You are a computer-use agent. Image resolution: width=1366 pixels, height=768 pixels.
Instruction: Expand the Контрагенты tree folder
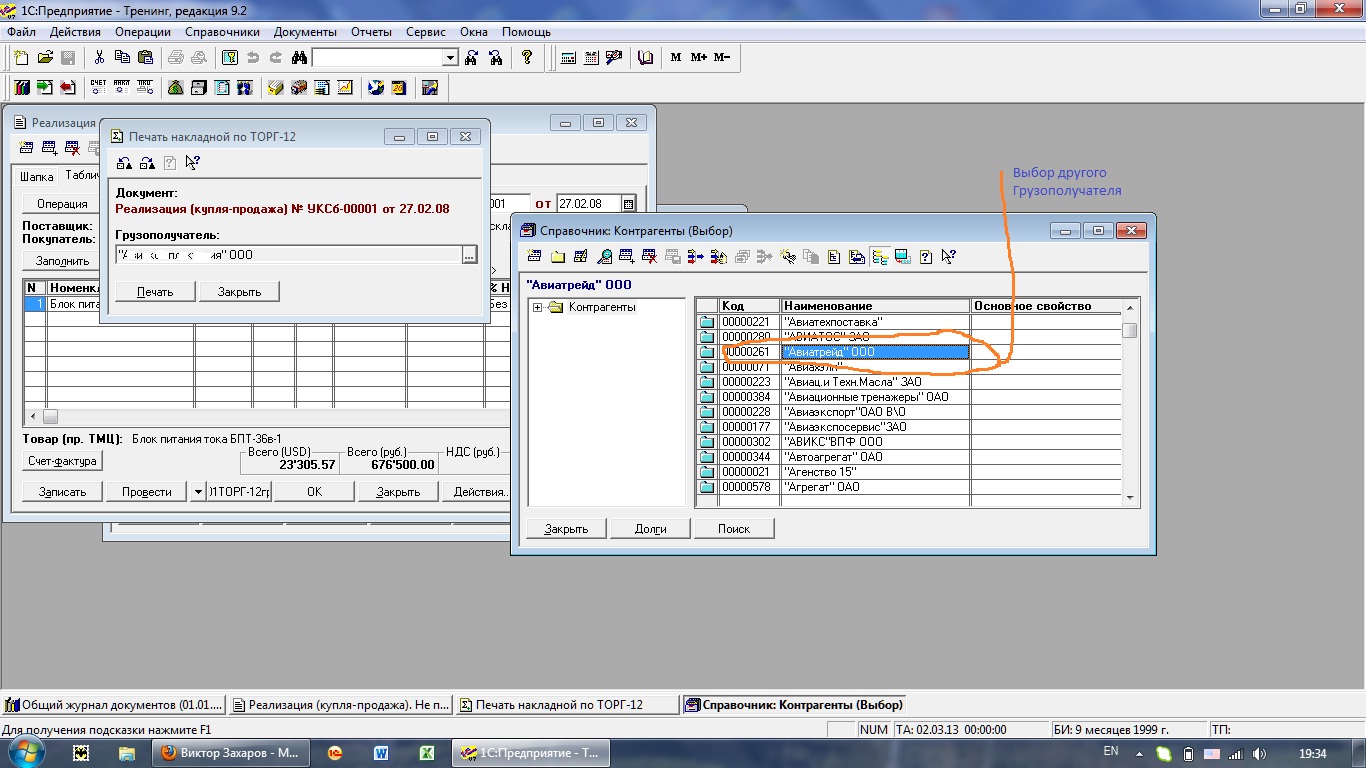pyautogui.click(x=537, y=307)
